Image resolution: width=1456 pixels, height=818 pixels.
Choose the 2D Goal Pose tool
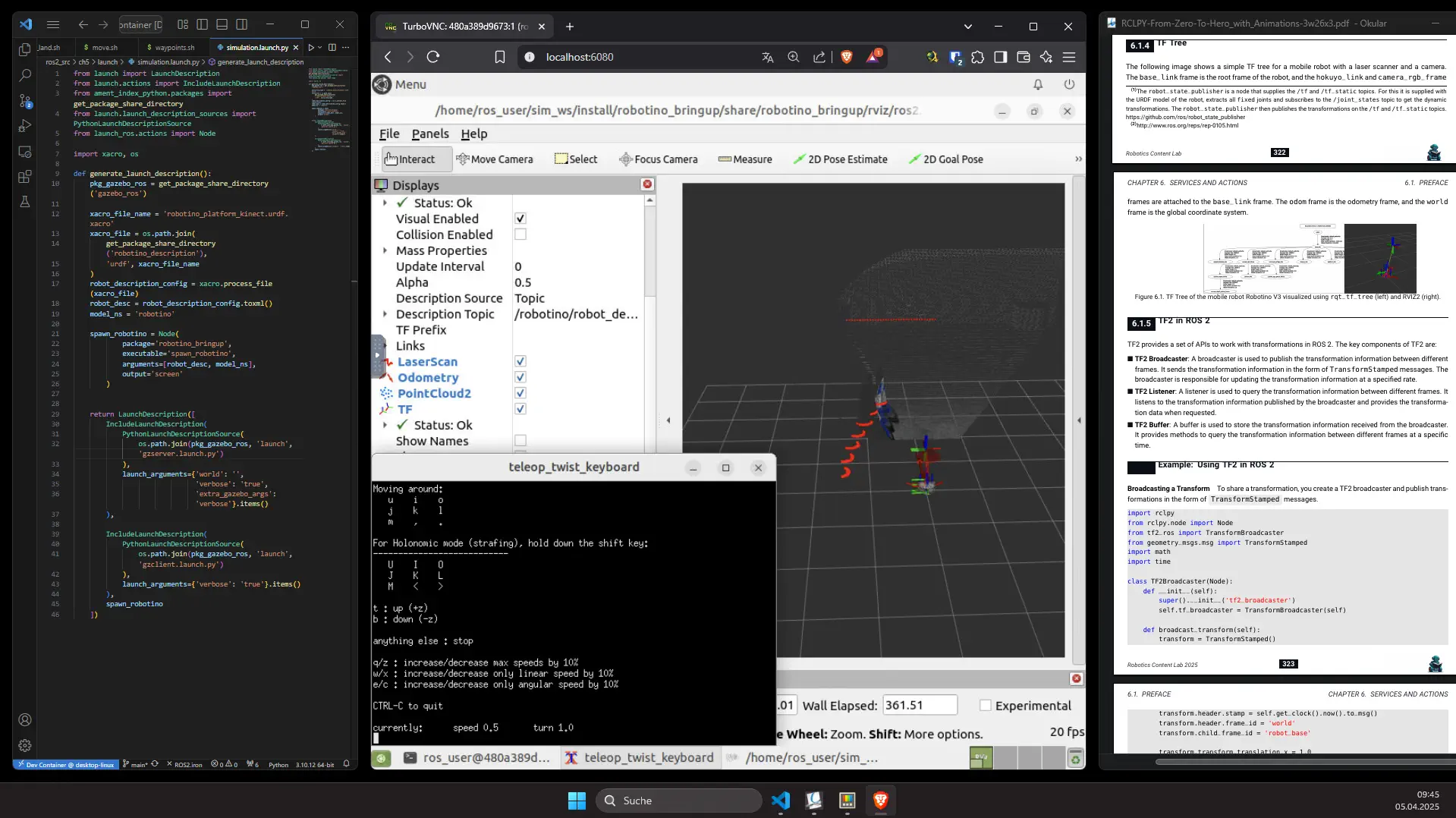click(x=945, y=159)
